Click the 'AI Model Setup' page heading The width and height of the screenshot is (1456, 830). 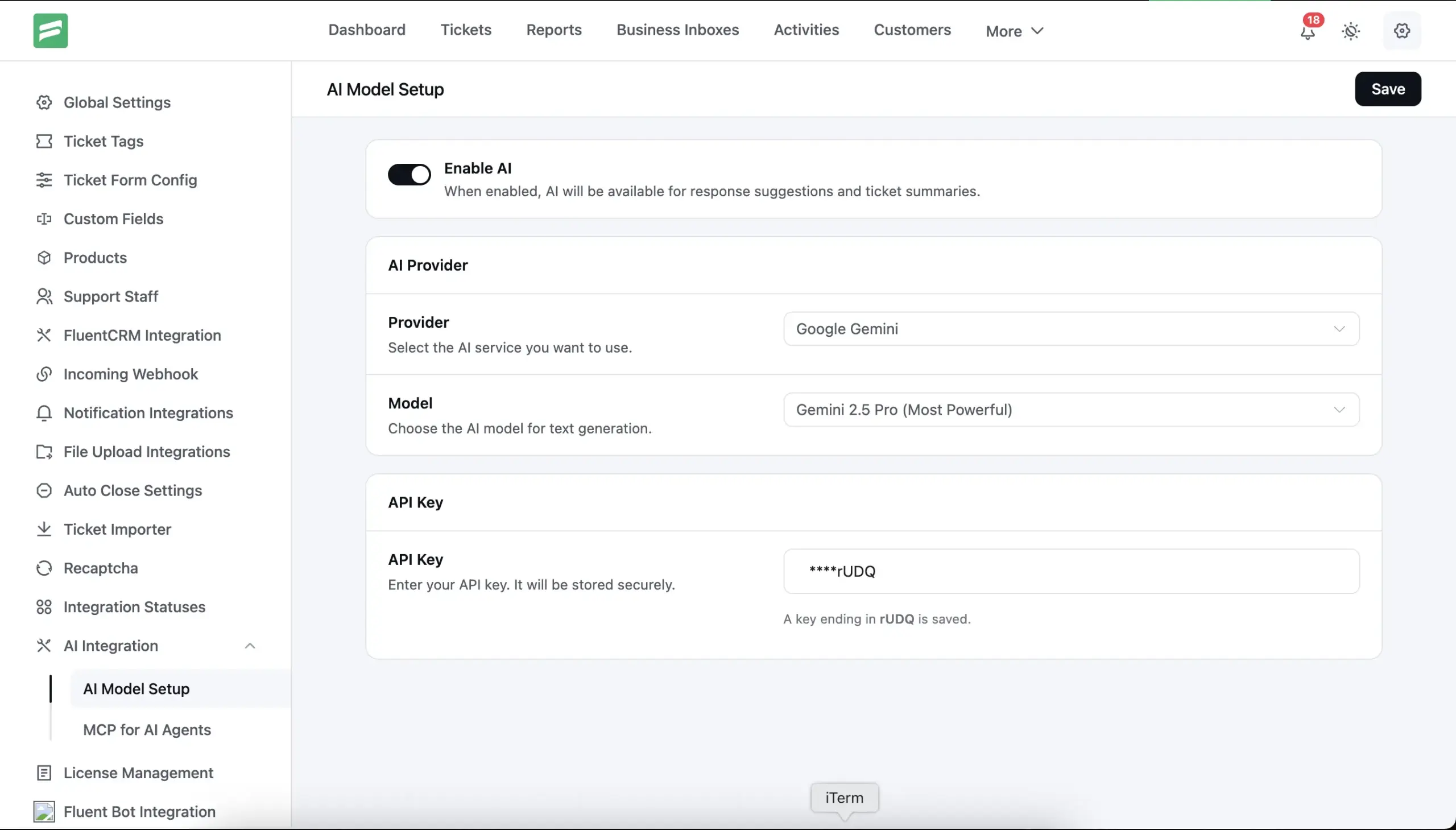pyautogui.click(x=385, y=89)
